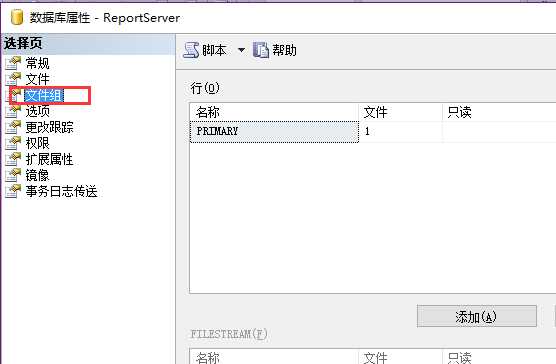Image resolution: width=556 pixels, height=364 pixels.
Task: Switch to the 镜像 page
Action: coord(37,175)
